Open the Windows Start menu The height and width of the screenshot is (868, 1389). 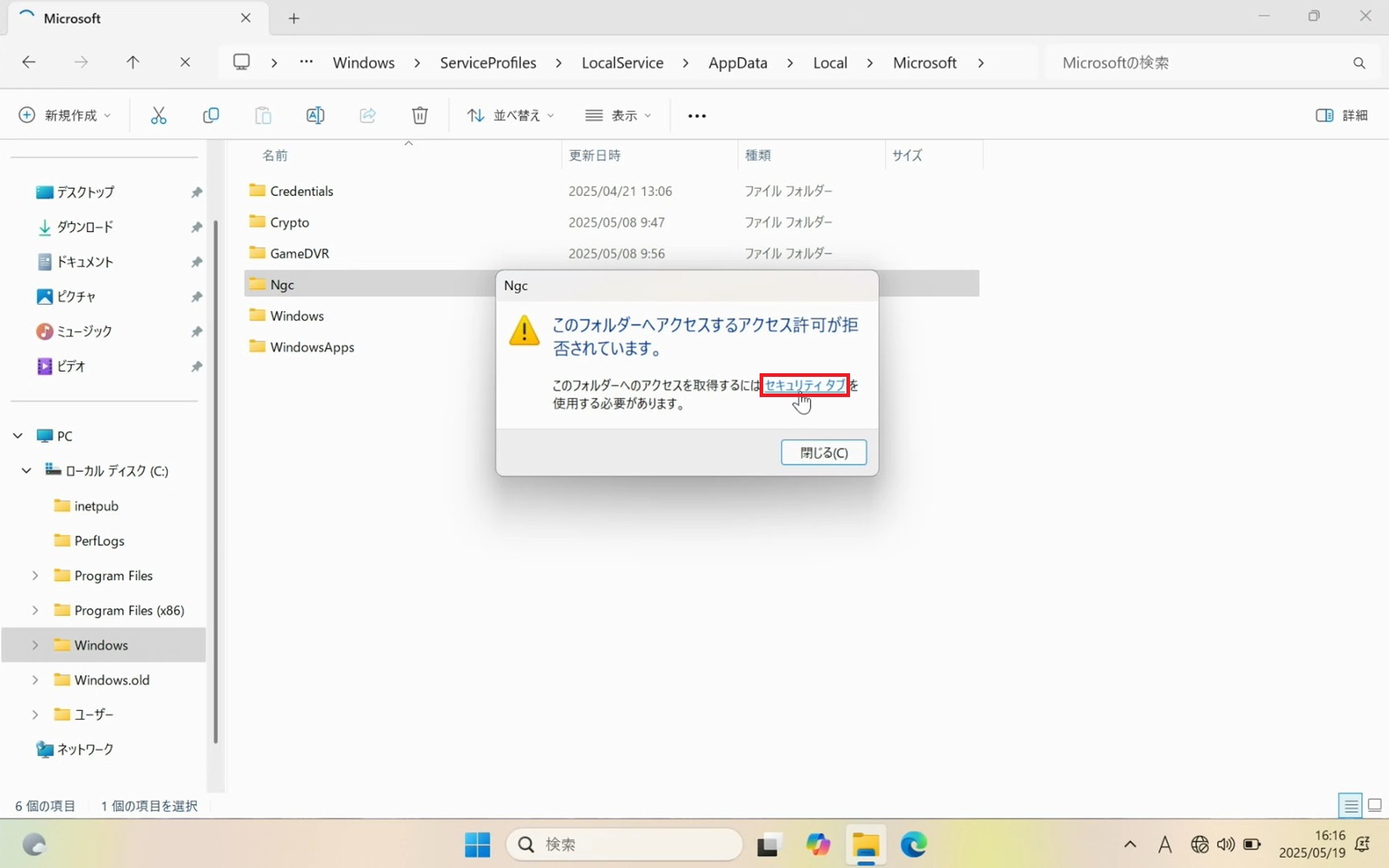477,844
